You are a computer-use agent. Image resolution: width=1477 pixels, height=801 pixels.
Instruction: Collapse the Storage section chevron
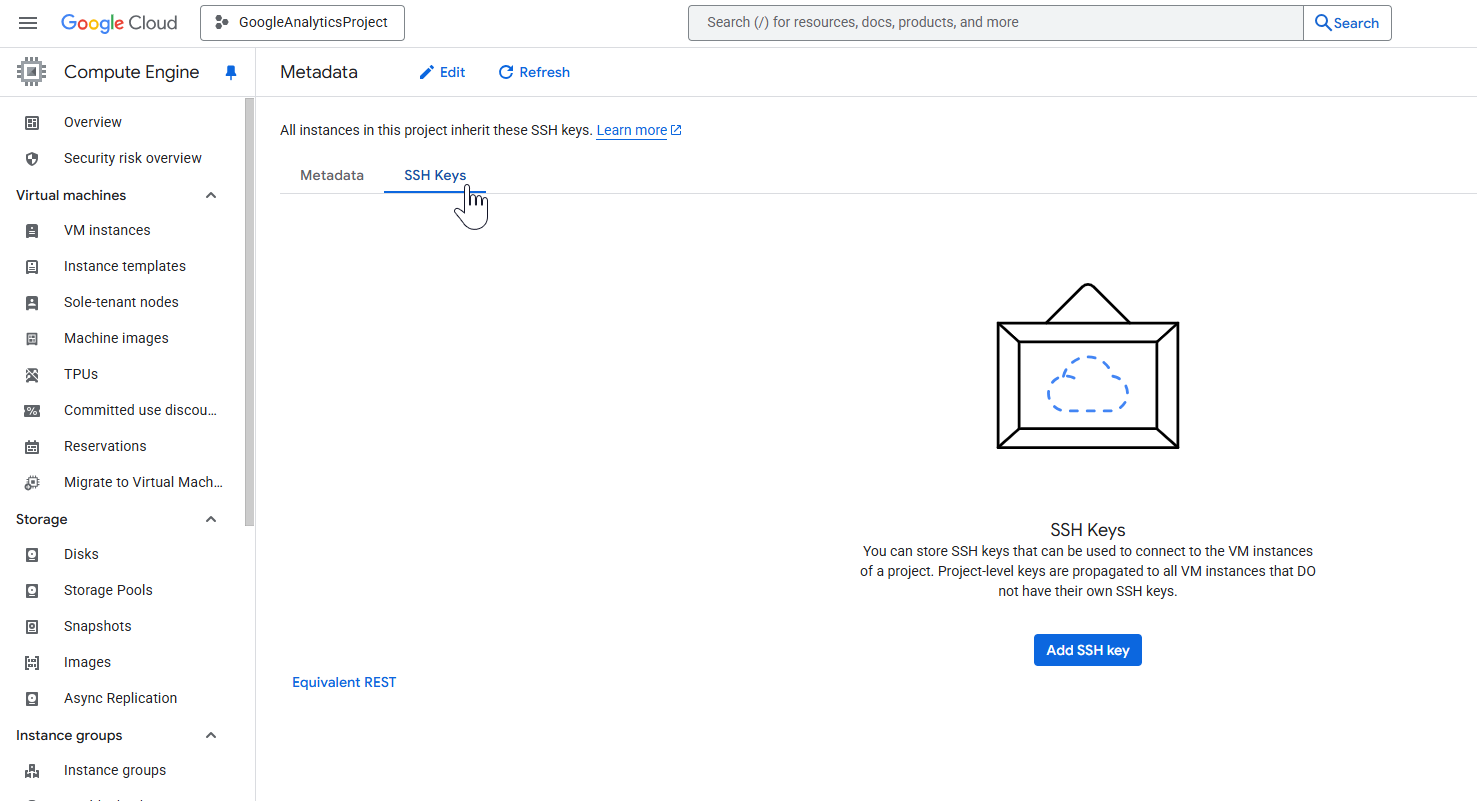click(x=211, y=519)
